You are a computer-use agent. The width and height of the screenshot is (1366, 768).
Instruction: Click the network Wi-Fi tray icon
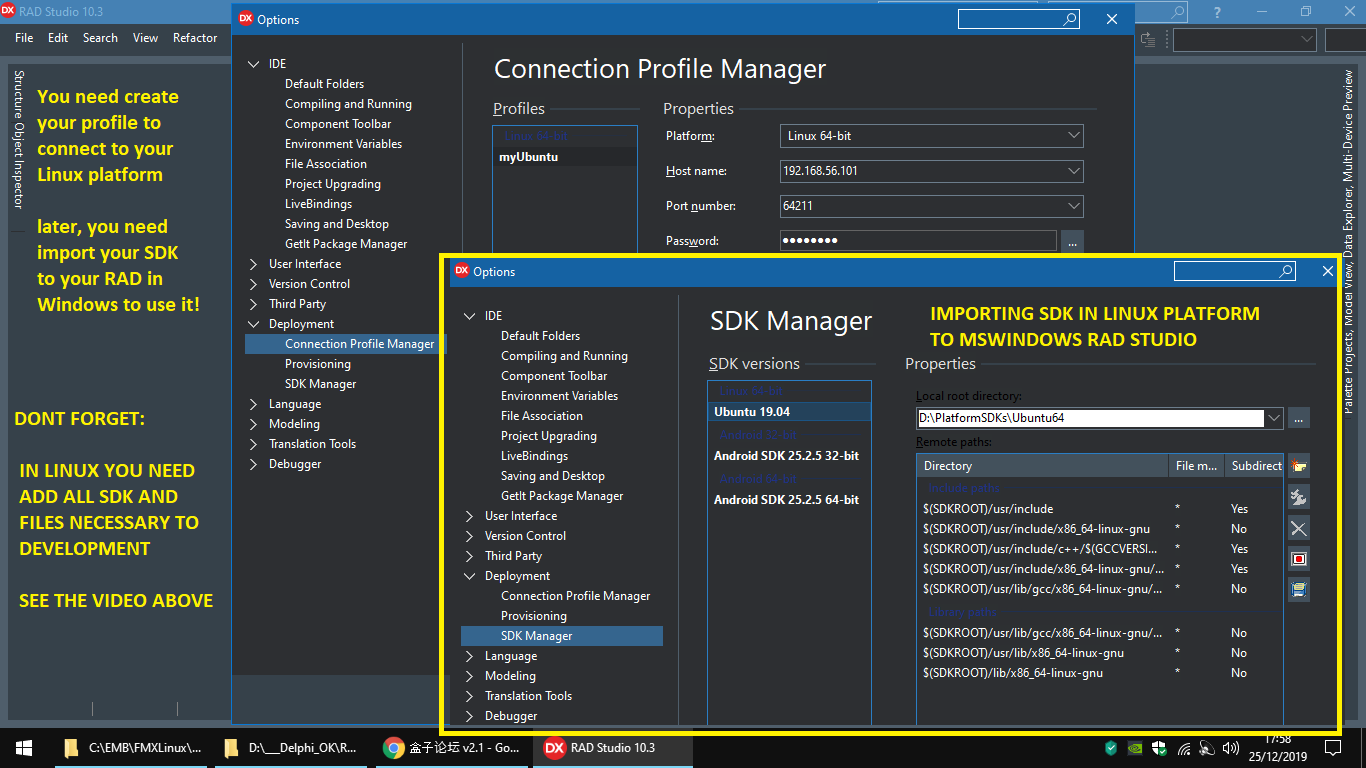pos(1184,748)
